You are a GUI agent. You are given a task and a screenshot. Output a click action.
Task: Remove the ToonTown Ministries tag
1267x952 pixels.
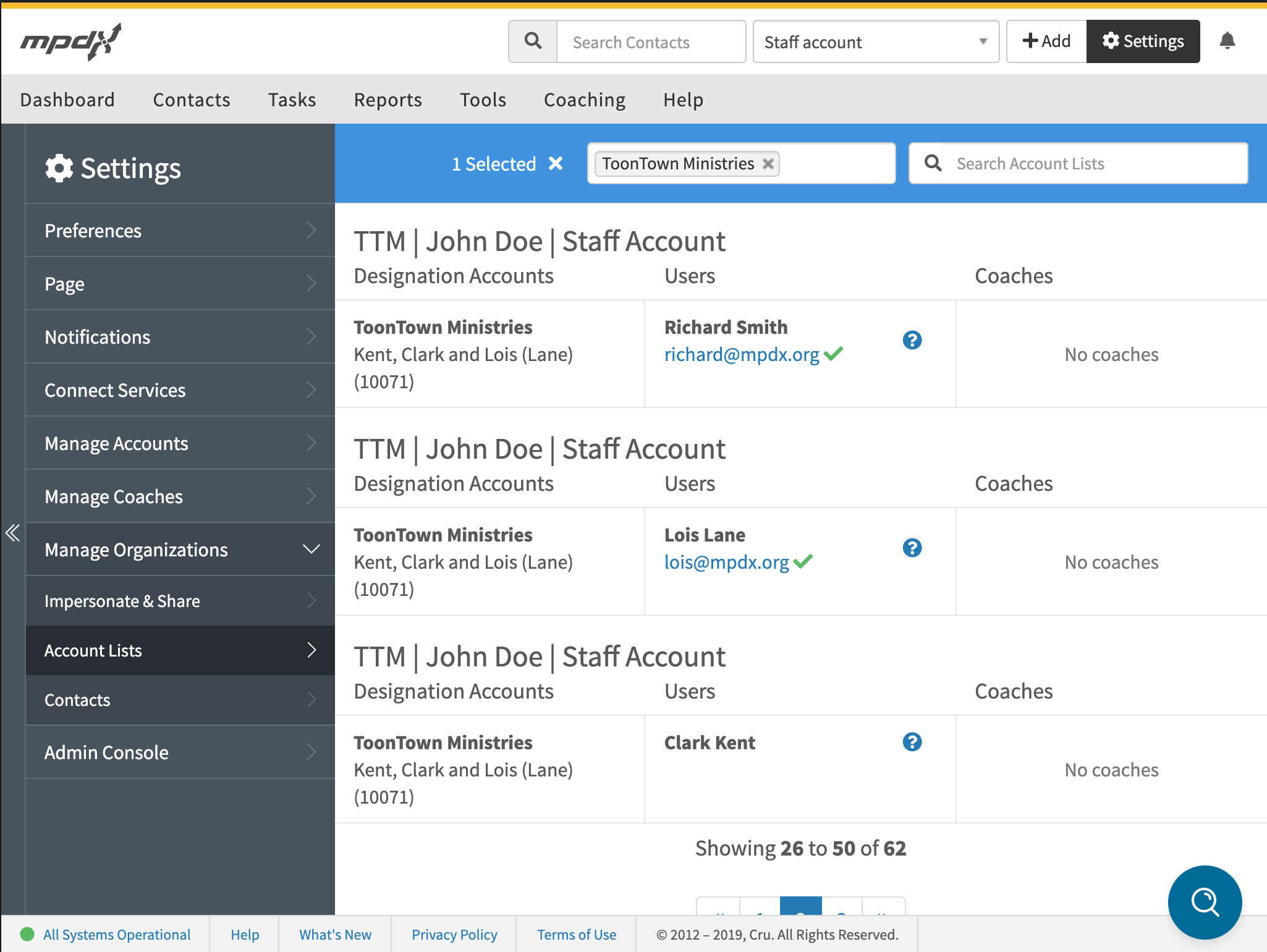[x=768, y=164]
